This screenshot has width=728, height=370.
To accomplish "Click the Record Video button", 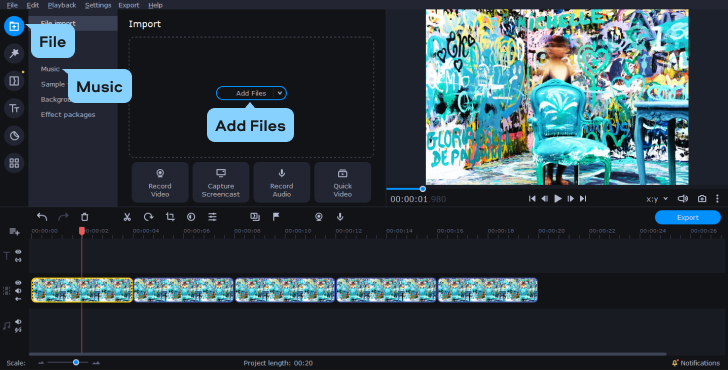I will (160, 182).
